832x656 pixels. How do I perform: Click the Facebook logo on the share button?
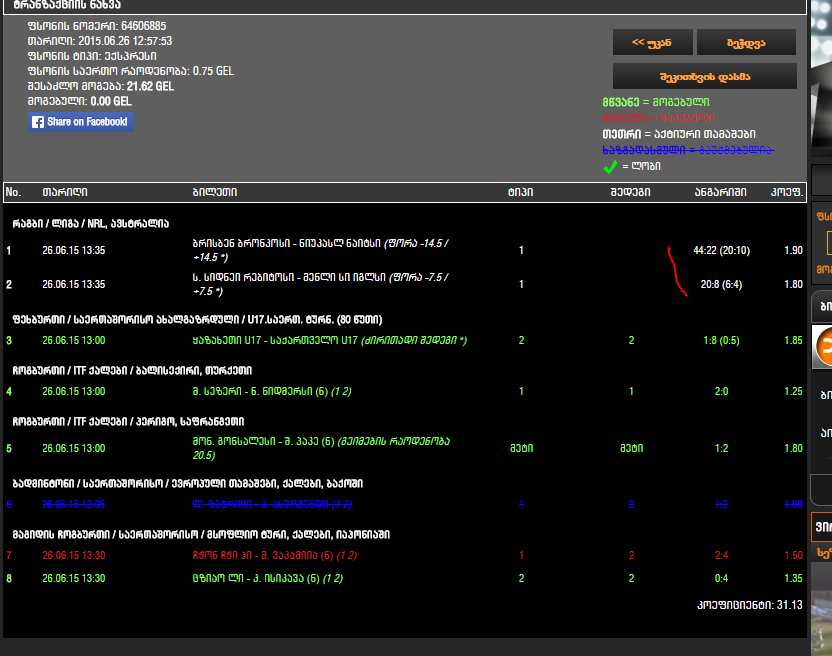(38, 122)
